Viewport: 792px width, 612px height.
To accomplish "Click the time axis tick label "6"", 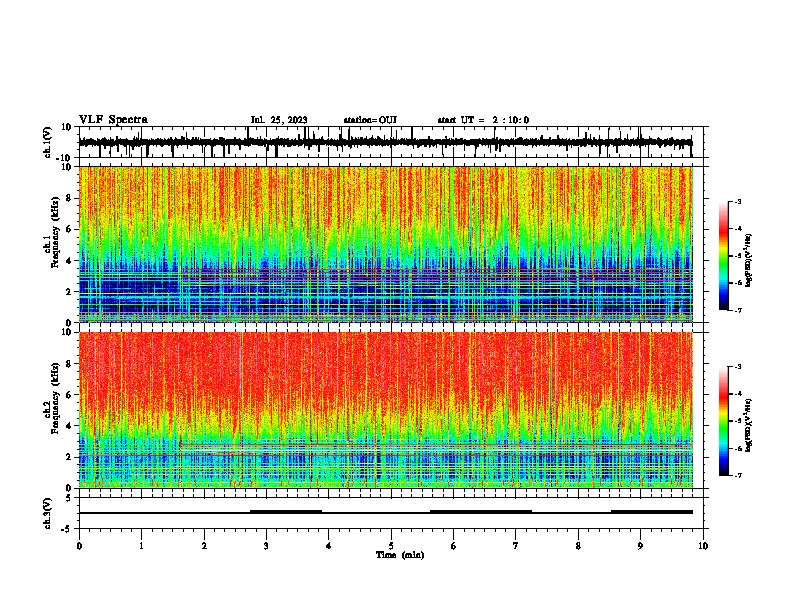I will pos(454,546).
